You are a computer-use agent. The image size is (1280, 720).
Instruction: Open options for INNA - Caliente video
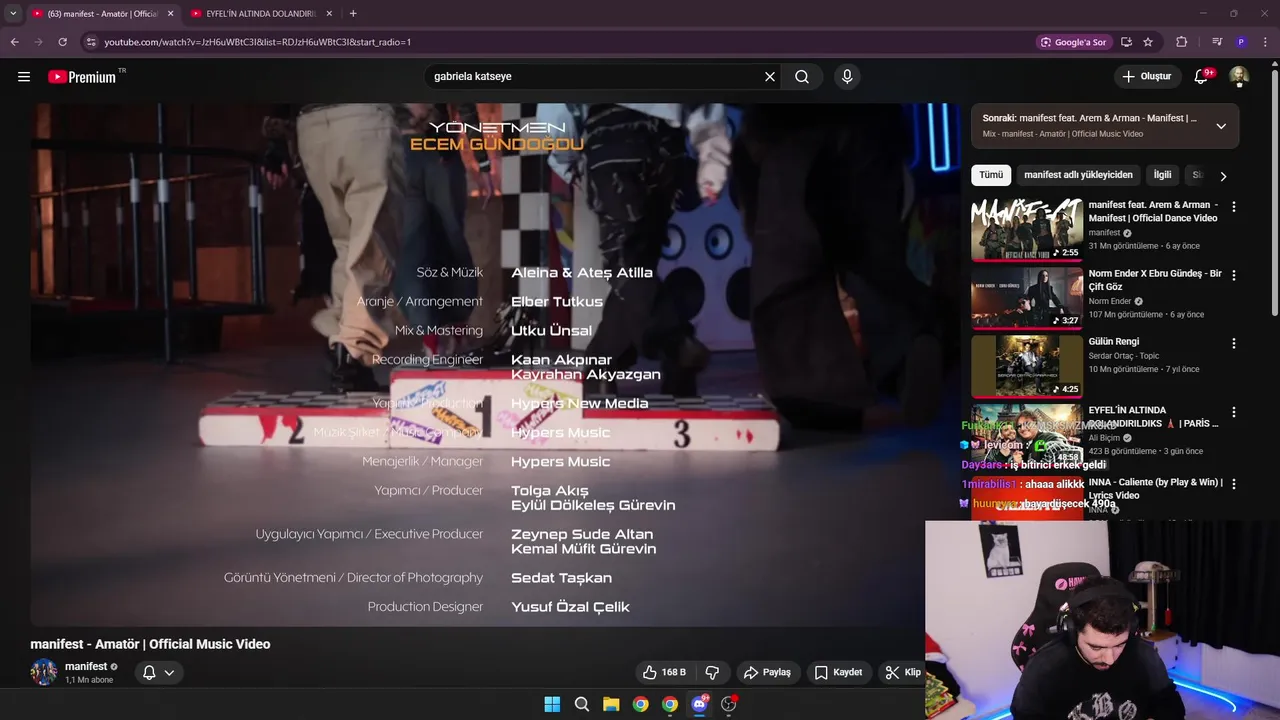click(x=1233, y=484)
